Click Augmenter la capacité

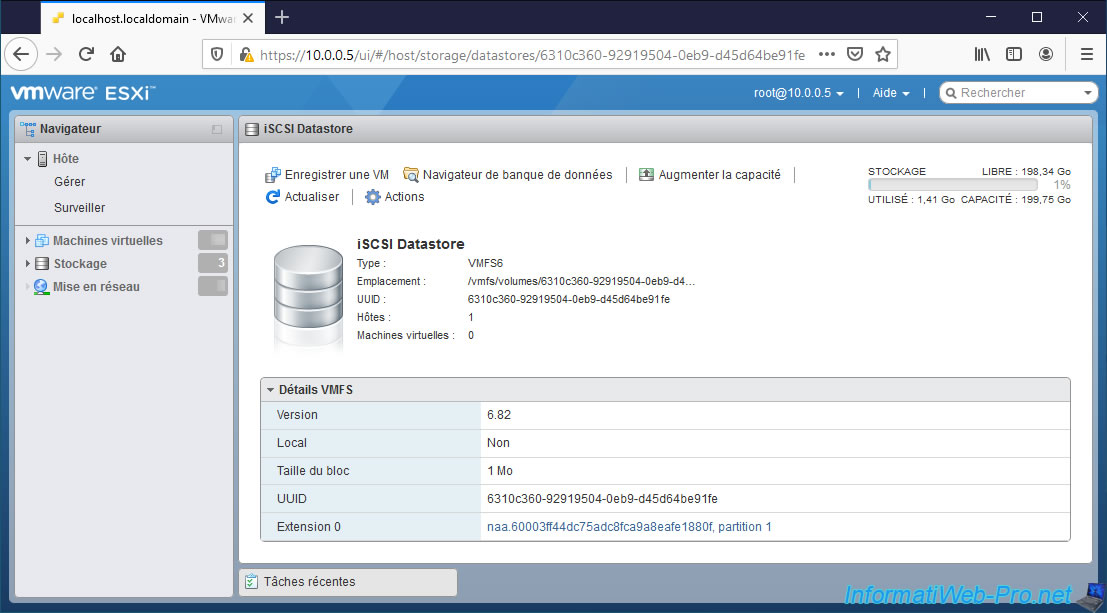coord(710,174)
